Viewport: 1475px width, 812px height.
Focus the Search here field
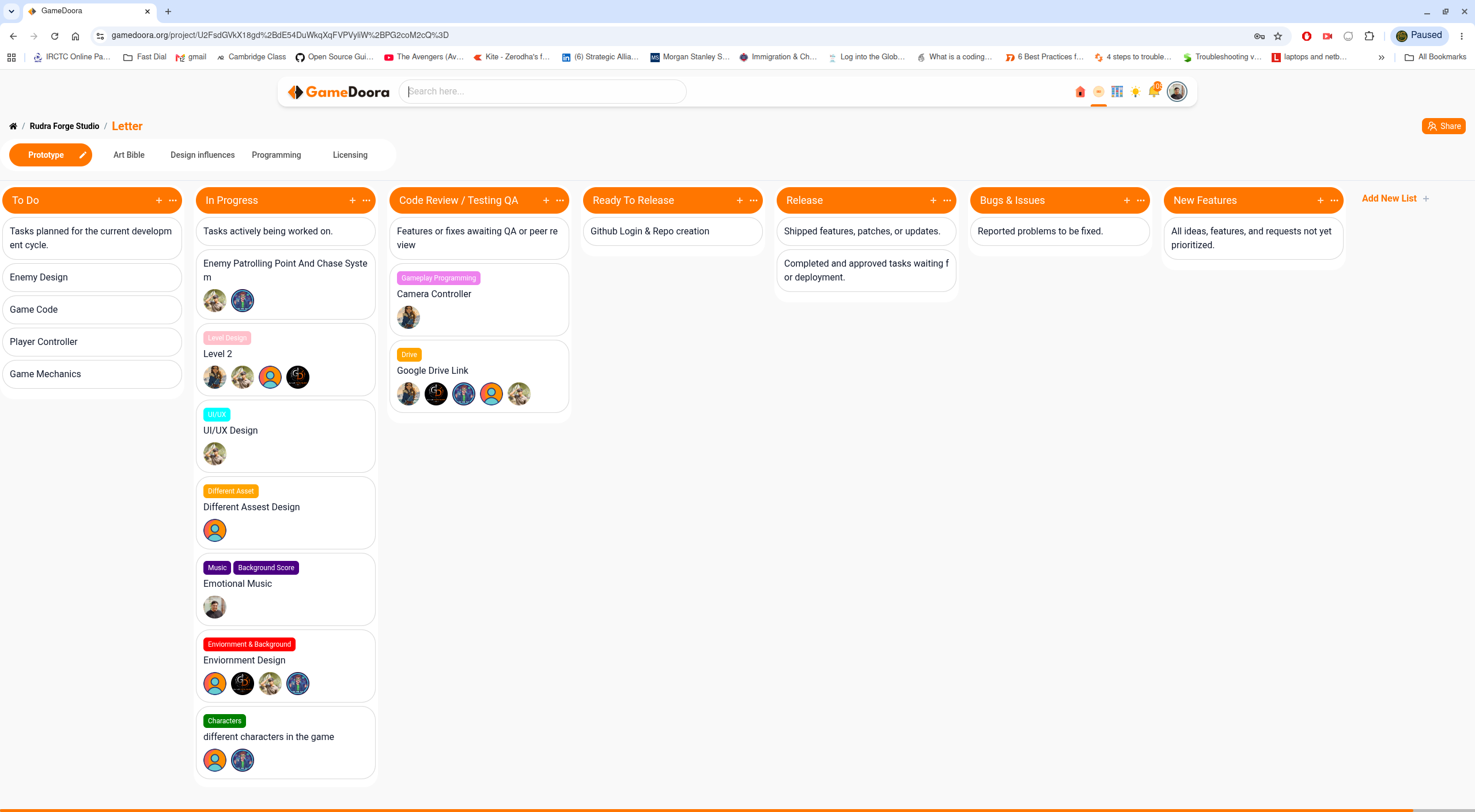(543, 92)
